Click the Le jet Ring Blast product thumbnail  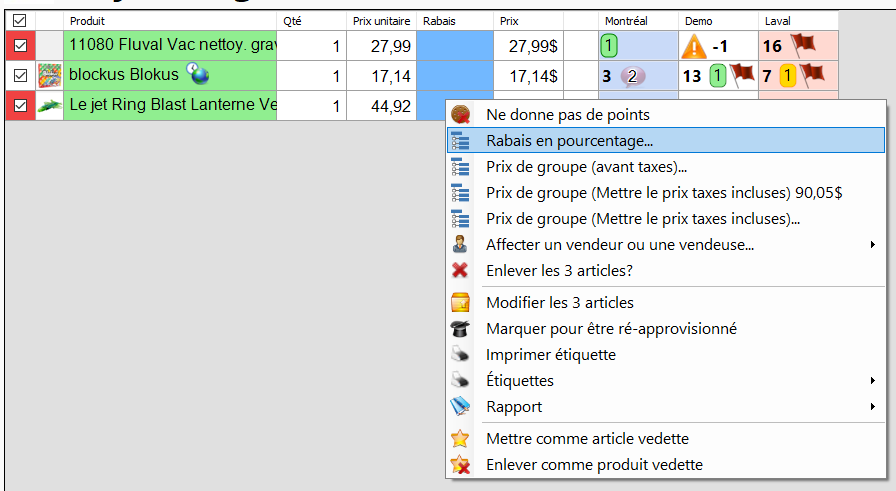pos(50,106)
